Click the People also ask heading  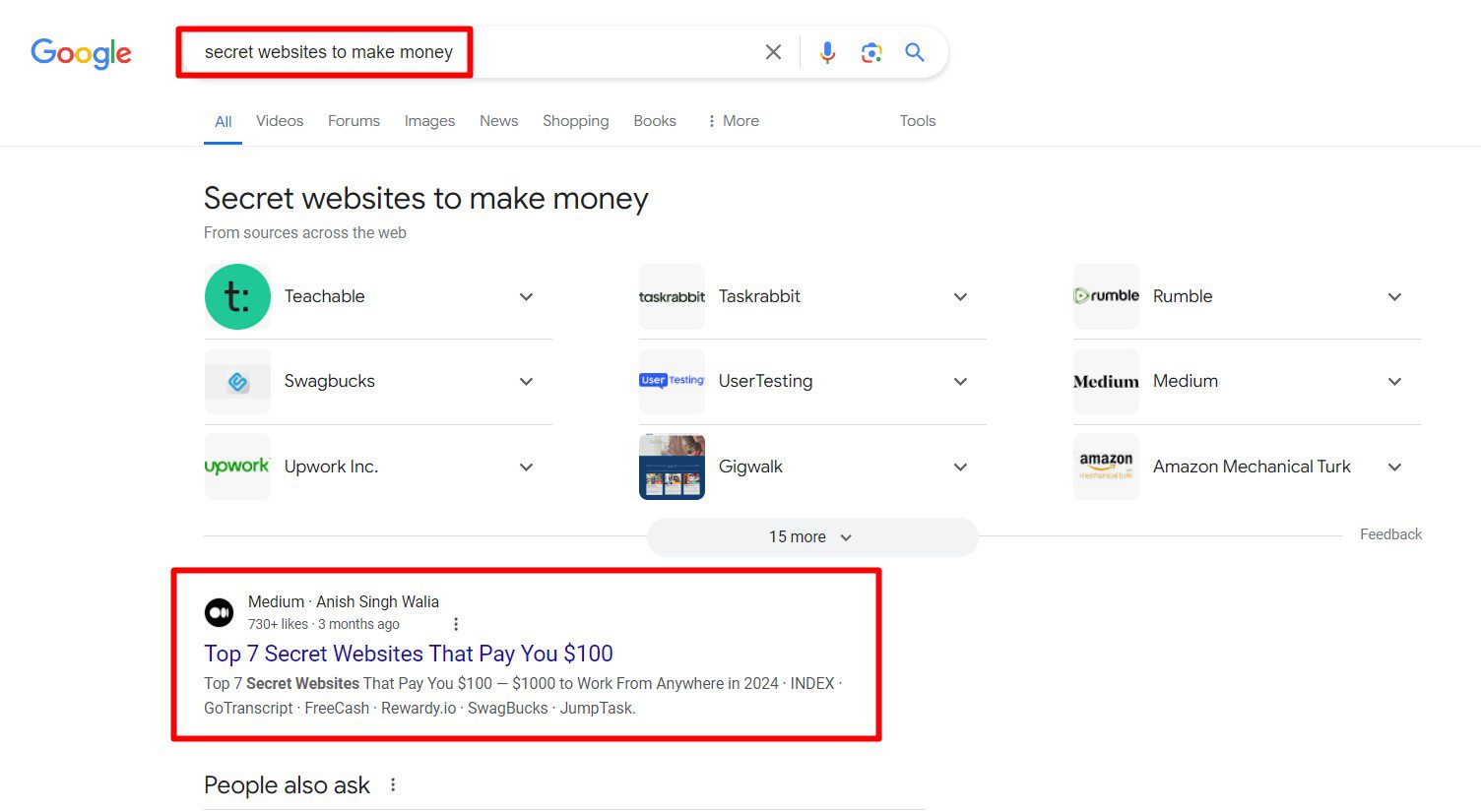(287, 785)
